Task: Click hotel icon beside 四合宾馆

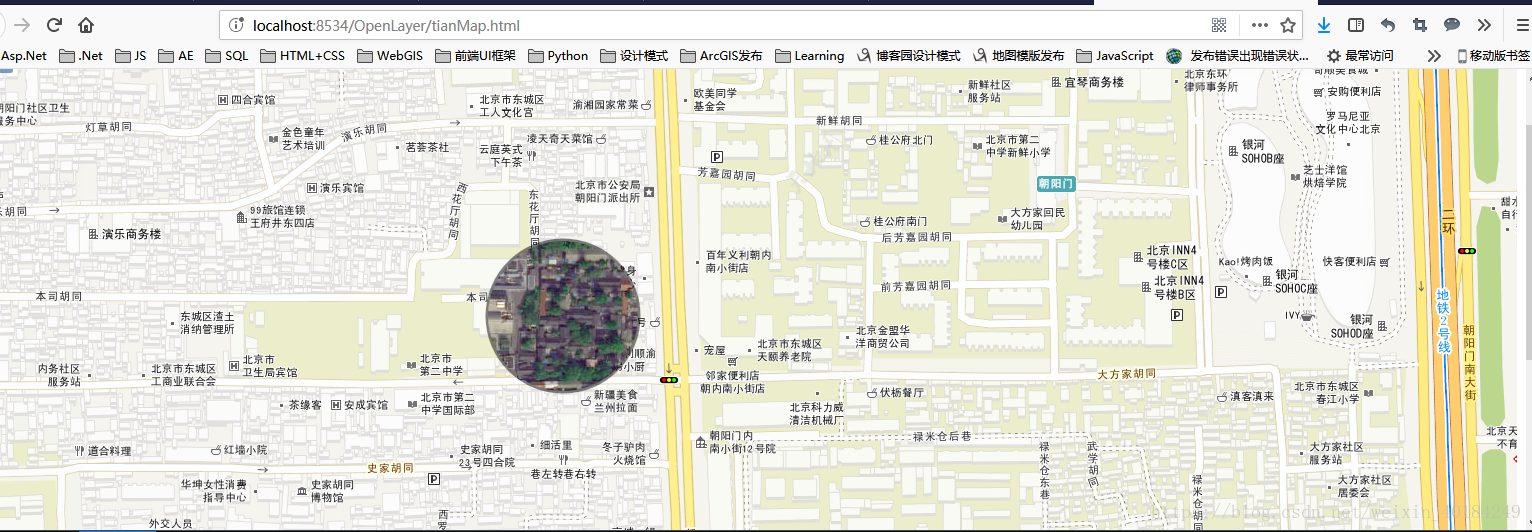Action: point(222,101)
